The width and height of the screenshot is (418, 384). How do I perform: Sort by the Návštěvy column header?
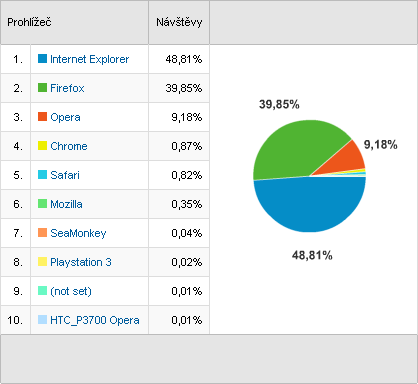click(179, 22)
